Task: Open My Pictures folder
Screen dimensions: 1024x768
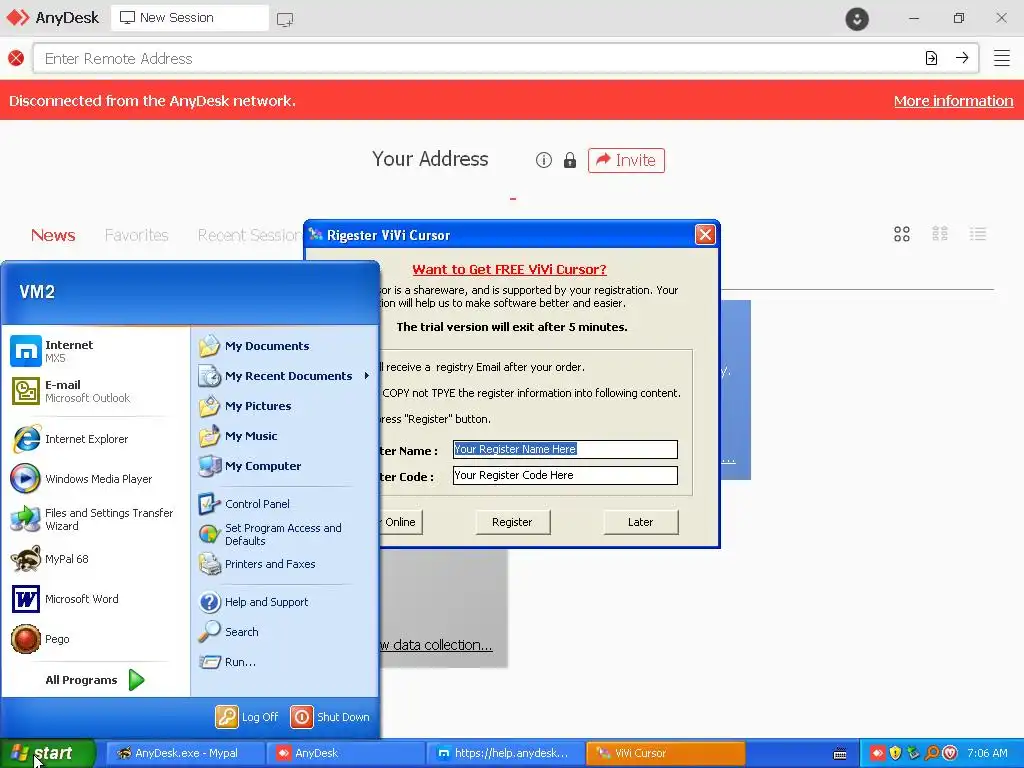Action: (285, 406)
